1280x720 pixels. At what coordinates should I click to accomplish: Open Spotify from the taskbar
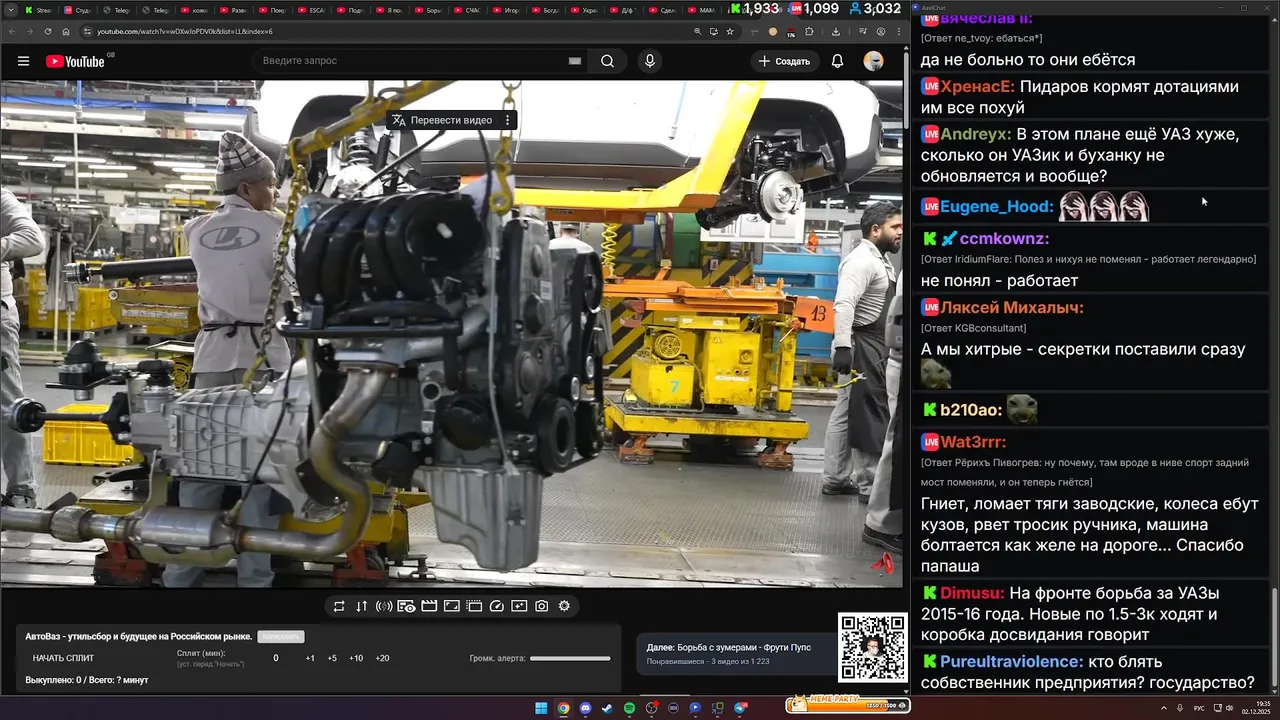[x=629, y=708]
